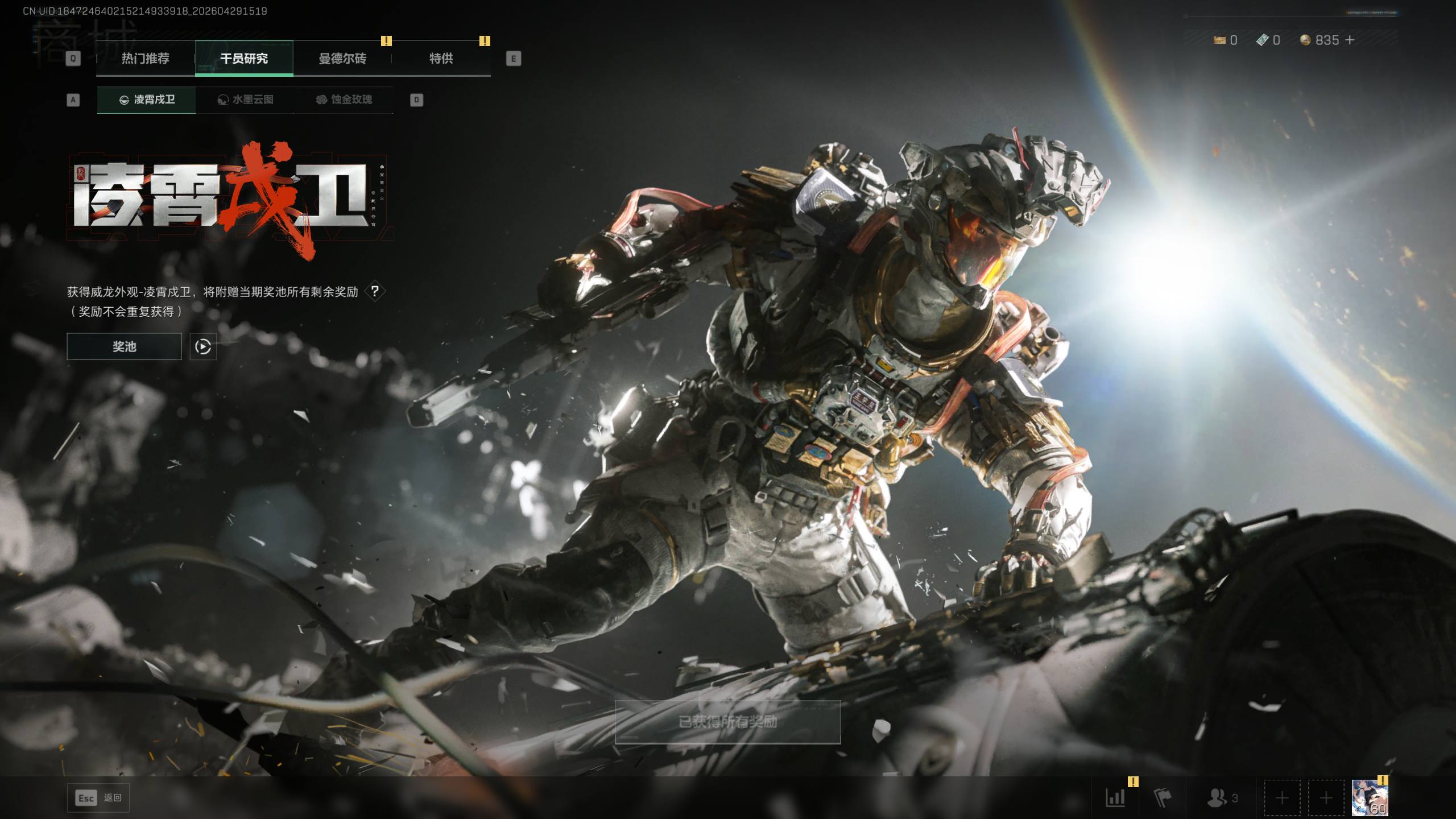The height and width of the screenshot is (819, 1456).
Task: Click the first empty squad slot
Action: (x=1282, y=798)
